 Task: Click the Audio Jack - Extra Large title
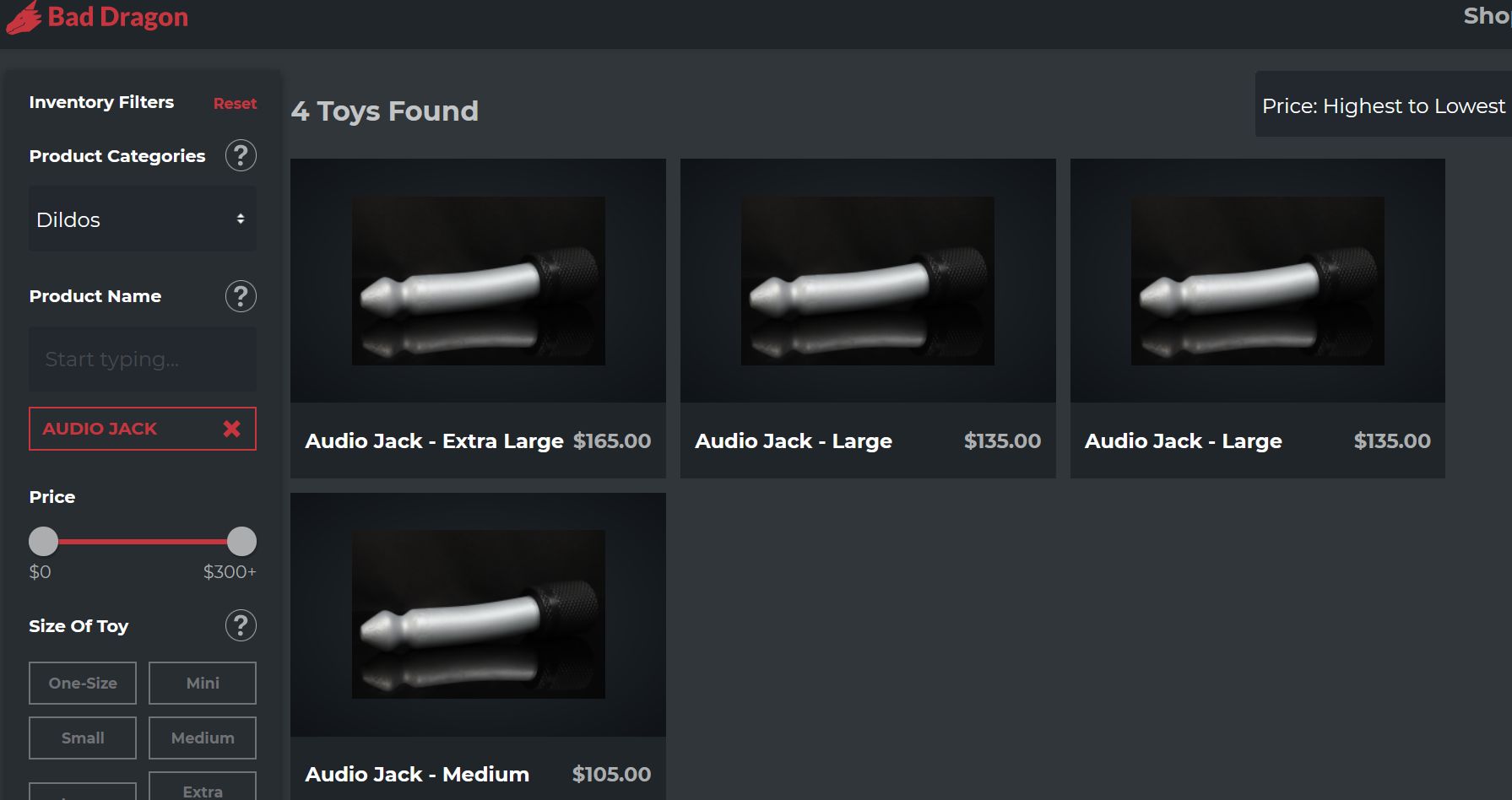click(434, 441)
